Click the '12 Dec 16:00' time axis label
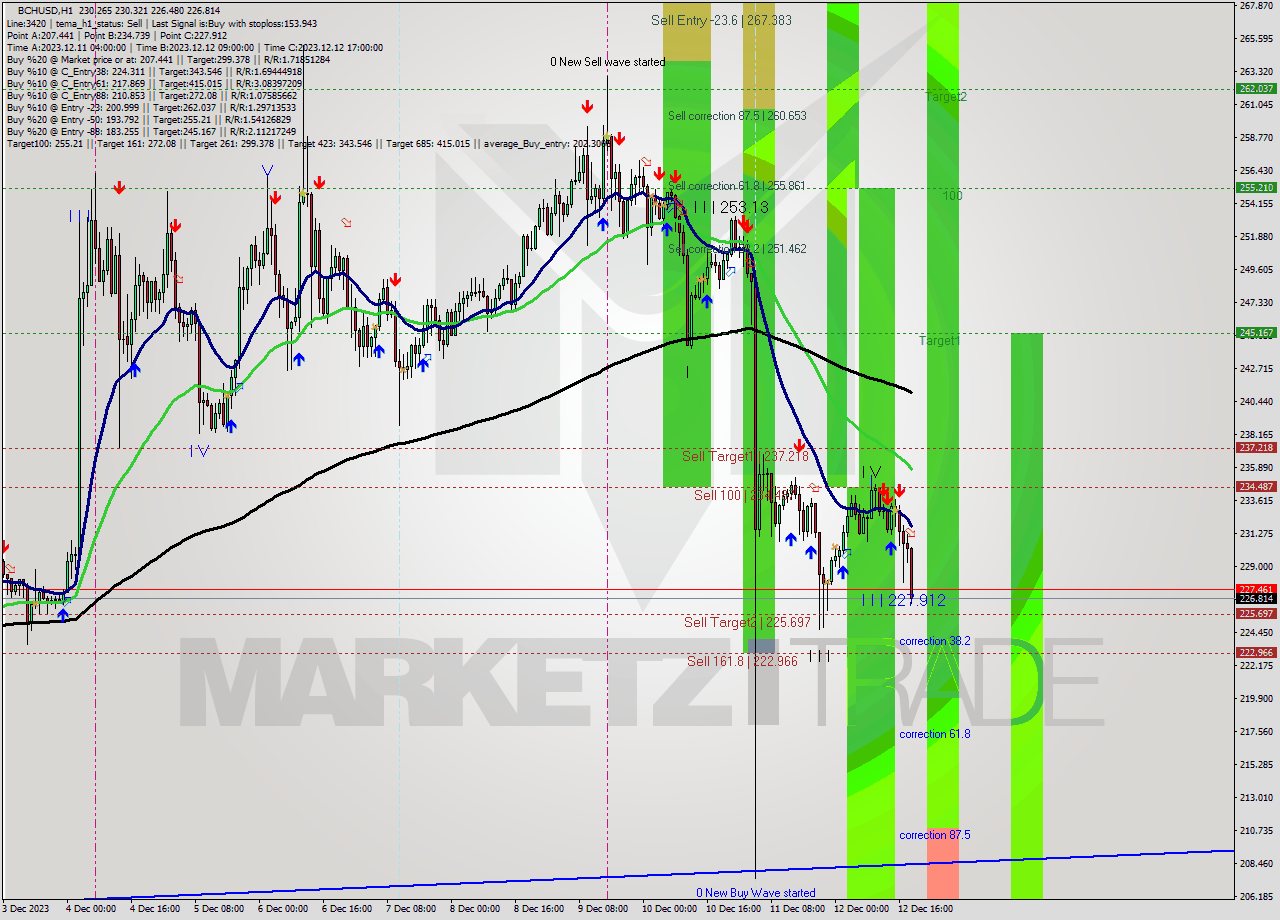This screenshot has width=1280, height=920. click(925, 909)
